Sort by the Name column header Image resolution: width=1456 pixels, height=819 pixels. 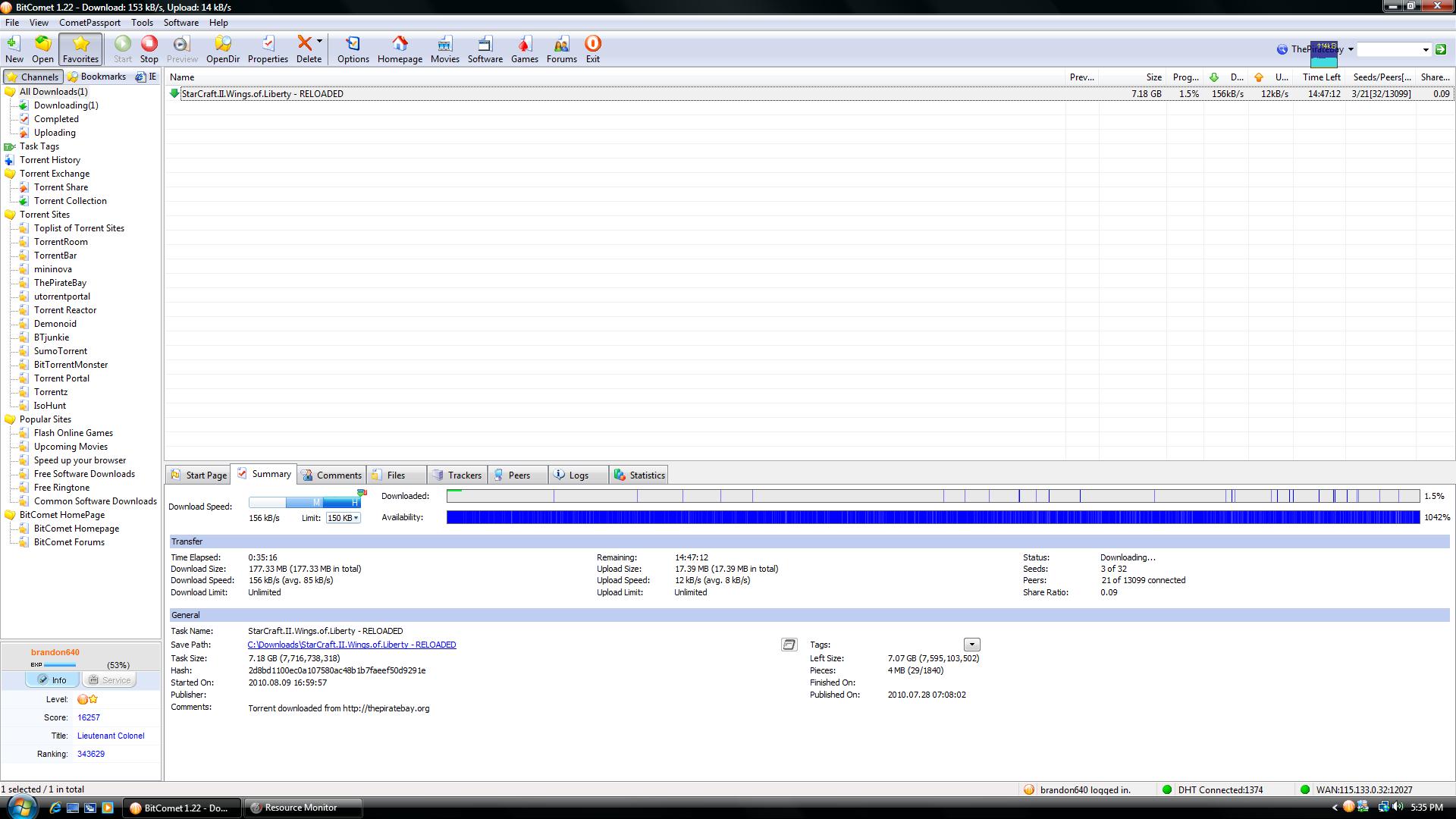[614, 77]
